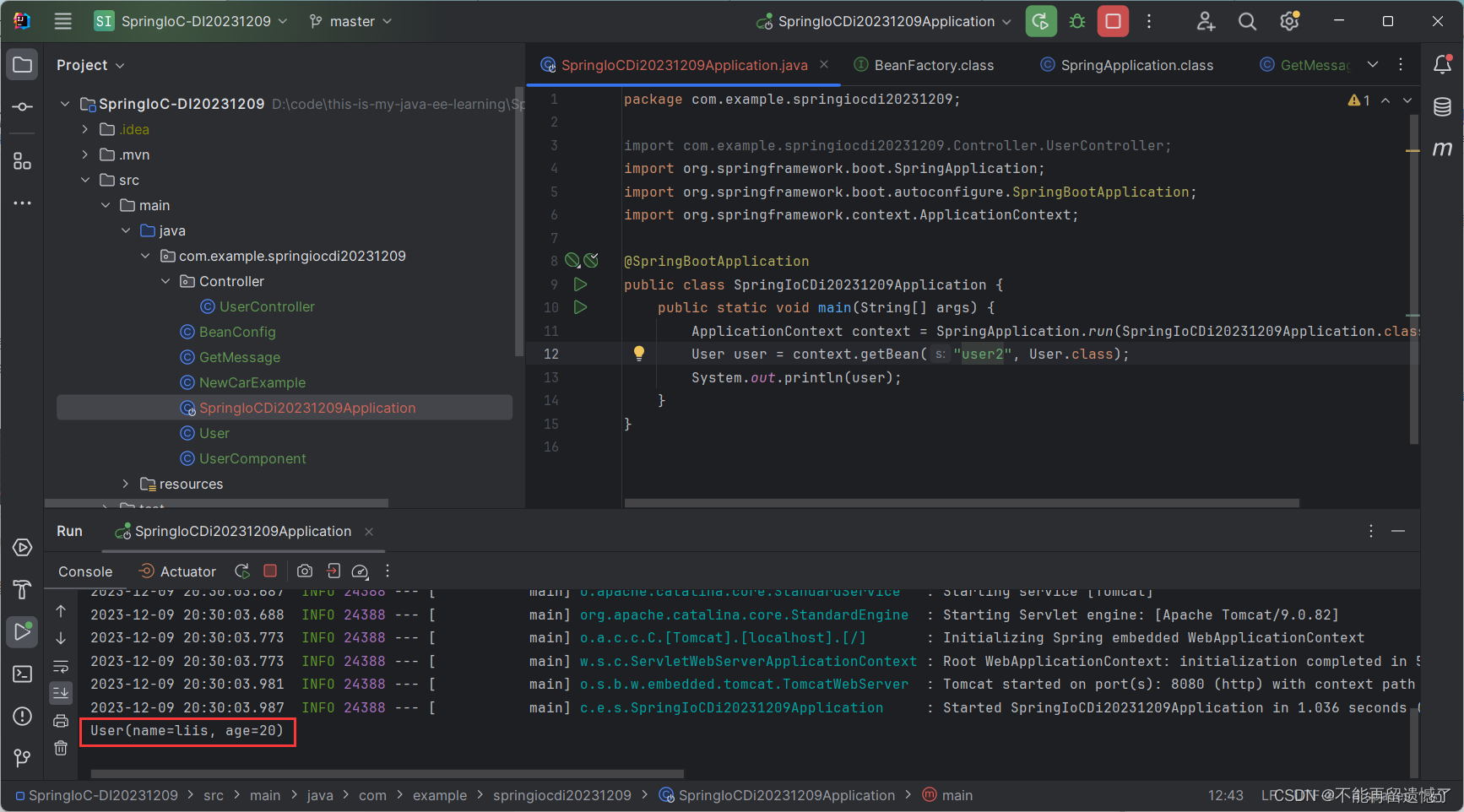Image resolution: width=1464 pixels, height=812 pixels.
Task: Select the SpringIoCDi20231209Application.java editor tab
Action: (x=684, y=65)
